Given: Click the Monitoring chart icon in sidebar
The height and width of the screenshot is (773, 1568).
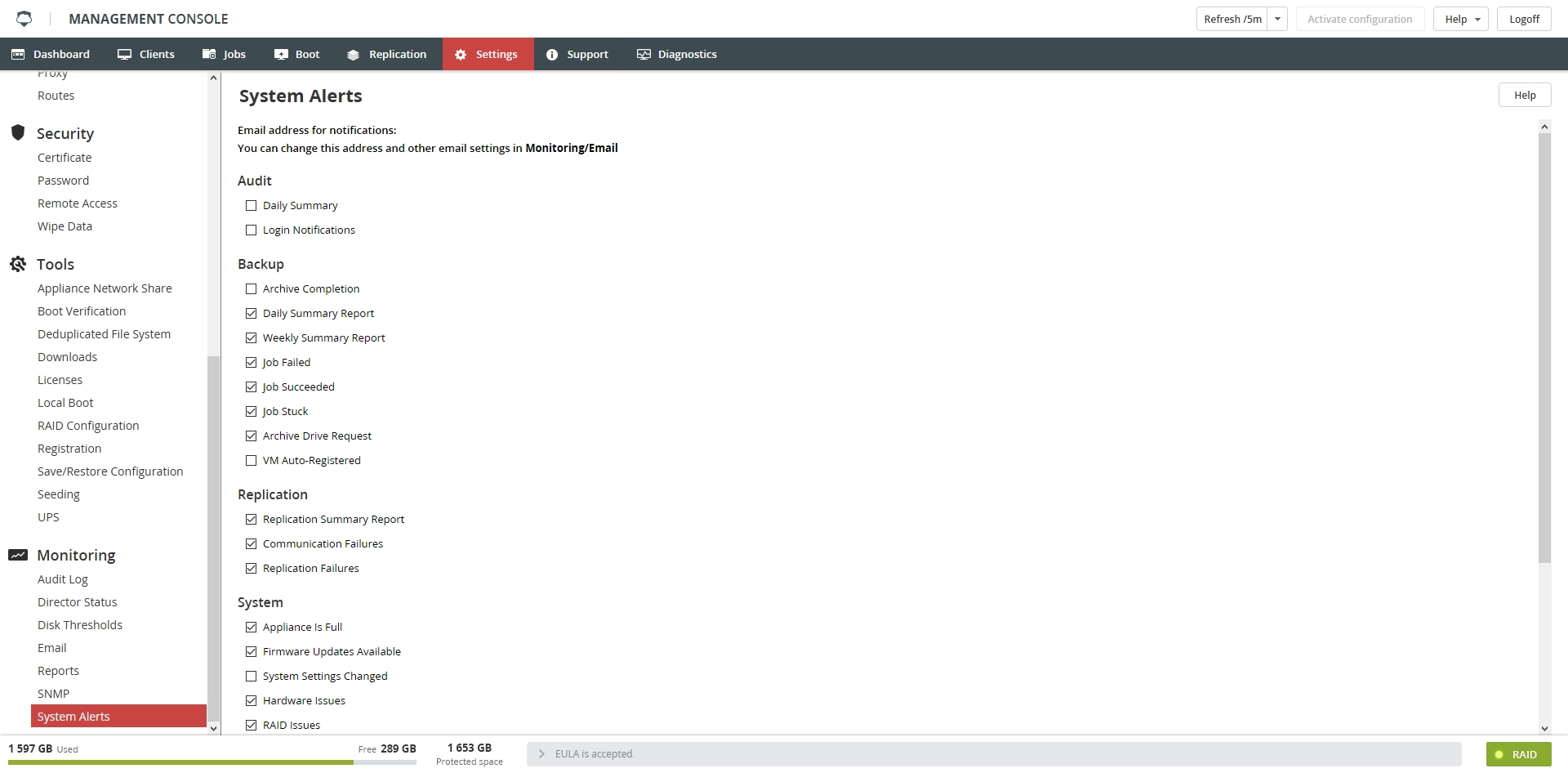Looking at the screenshot, I should (x=18, y=555).
